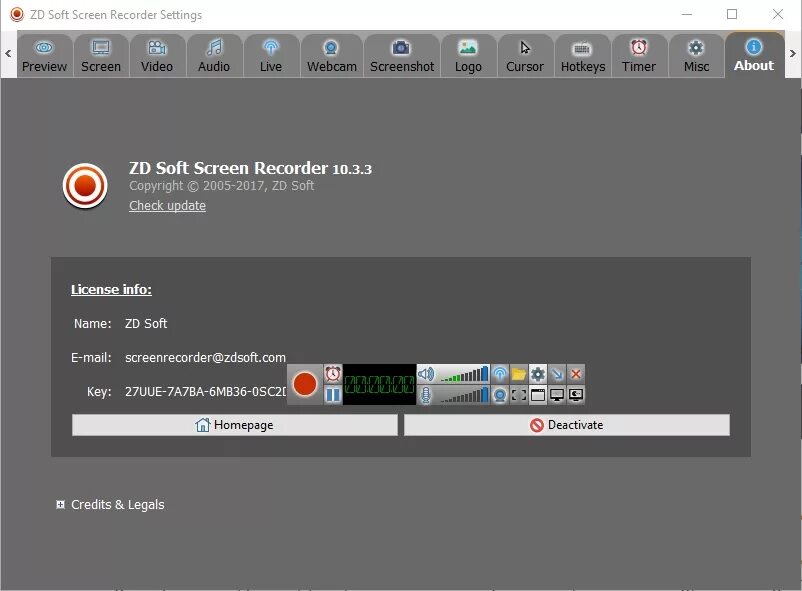Switch to the Misc tab

[x=696, y=56]
